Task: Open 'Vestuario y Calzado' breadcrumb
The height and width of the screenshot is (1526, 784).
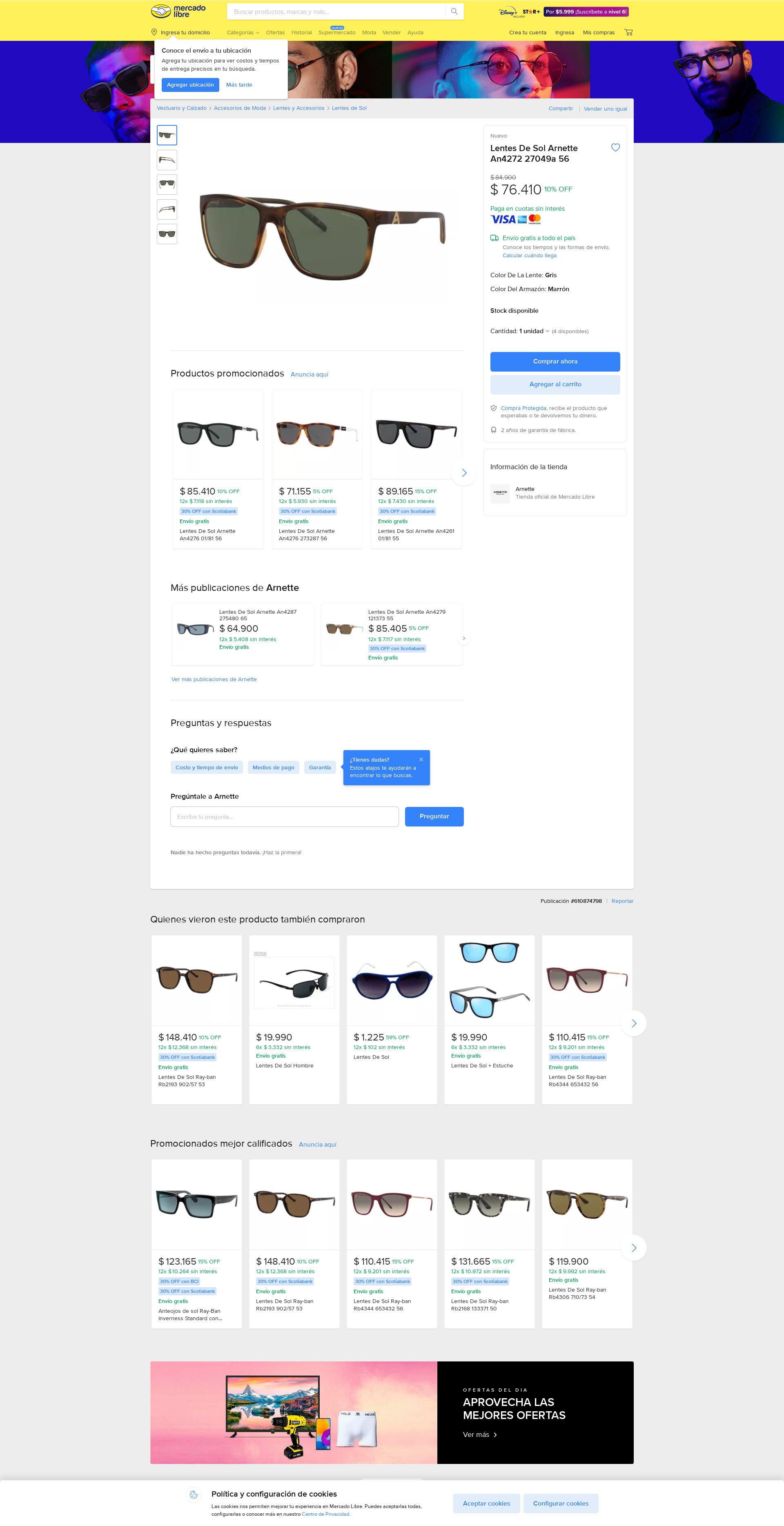Action: pos(182,108)
